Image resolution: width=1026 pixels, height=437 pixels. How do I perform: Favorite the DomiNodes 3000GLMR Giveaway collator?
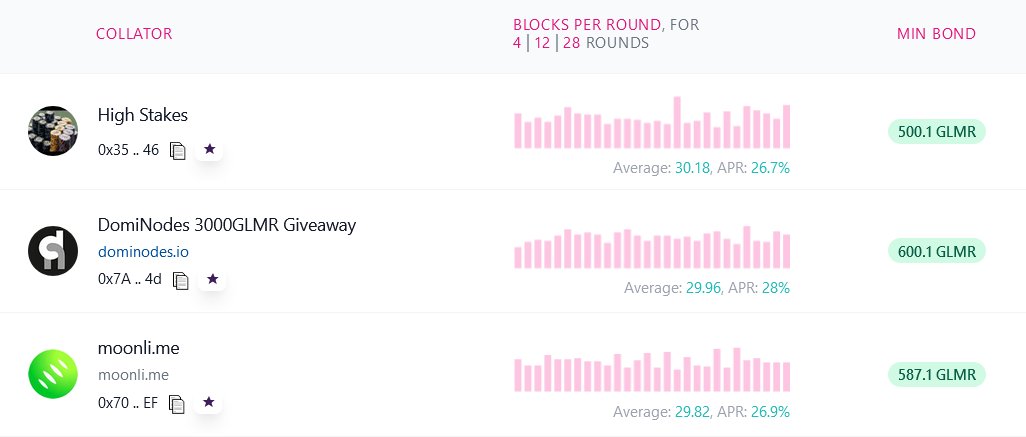tap(213, 279)
